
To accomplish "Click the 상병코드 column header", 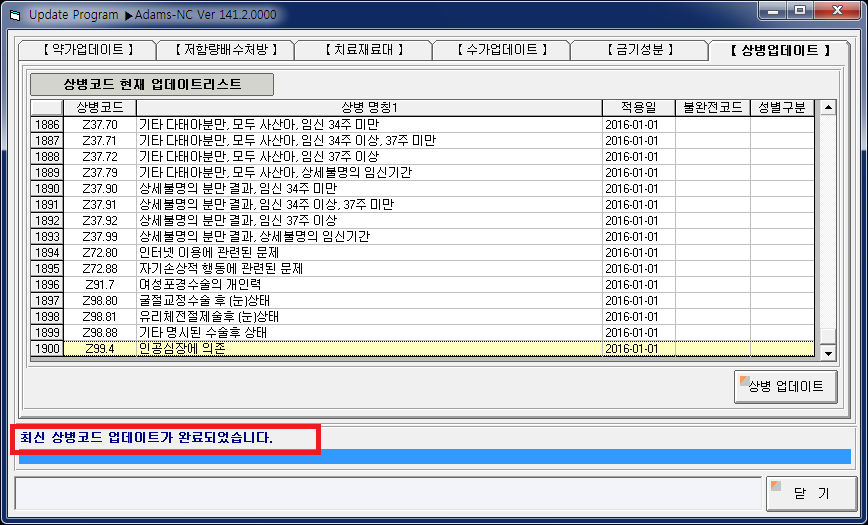I will (100, 107).
